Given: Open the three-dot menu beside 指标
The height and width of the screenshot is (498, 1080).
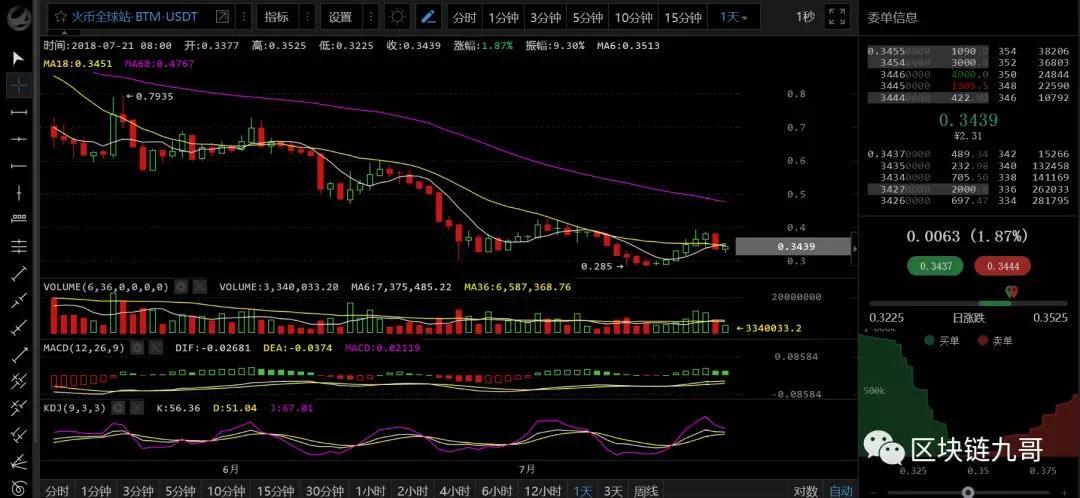Looking at the screenshot, I should [307, 17].
